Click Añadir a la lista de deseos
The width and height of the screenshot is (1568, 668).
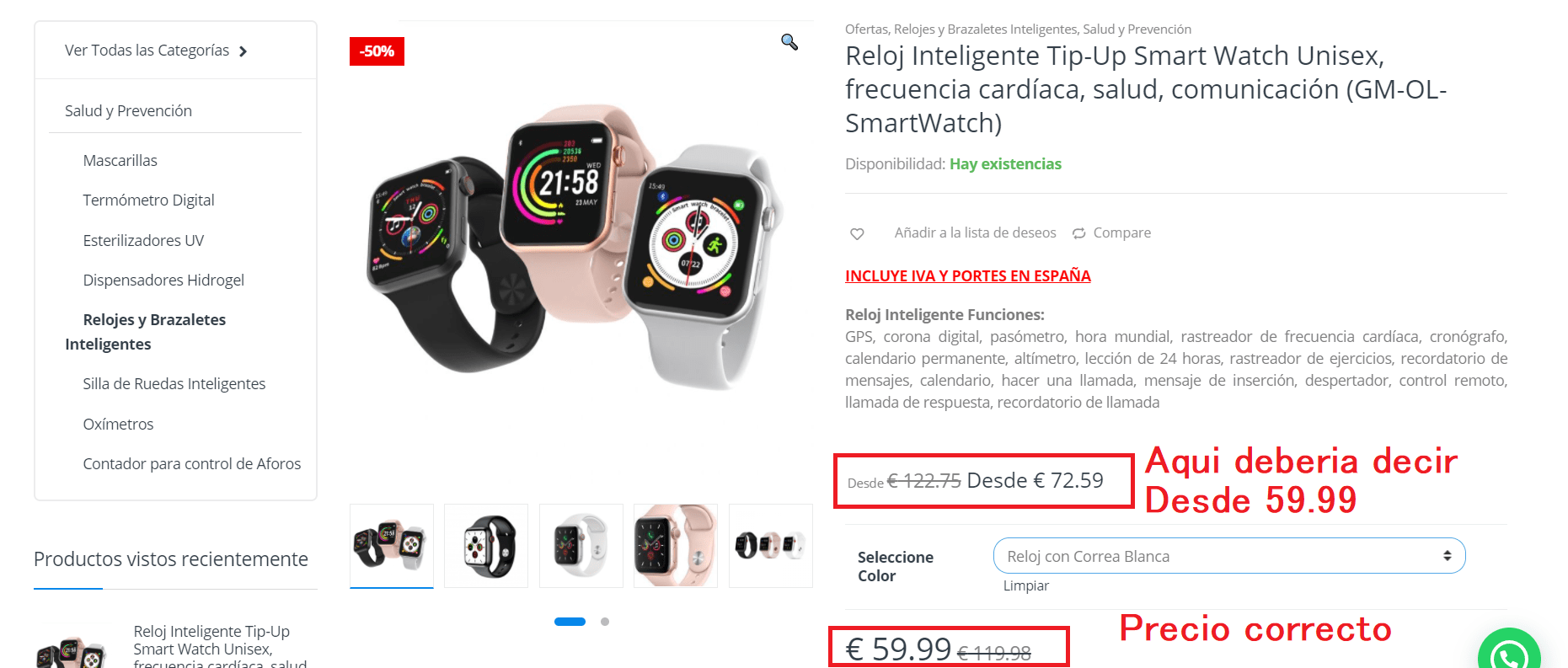pos(975,233)
